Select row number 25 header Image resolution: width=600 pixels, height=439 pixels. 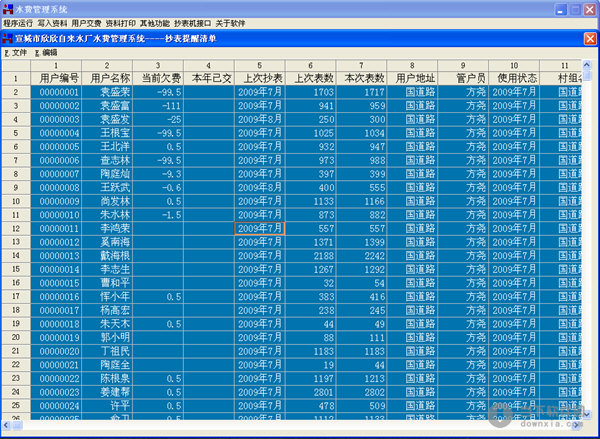pos(16,406)
